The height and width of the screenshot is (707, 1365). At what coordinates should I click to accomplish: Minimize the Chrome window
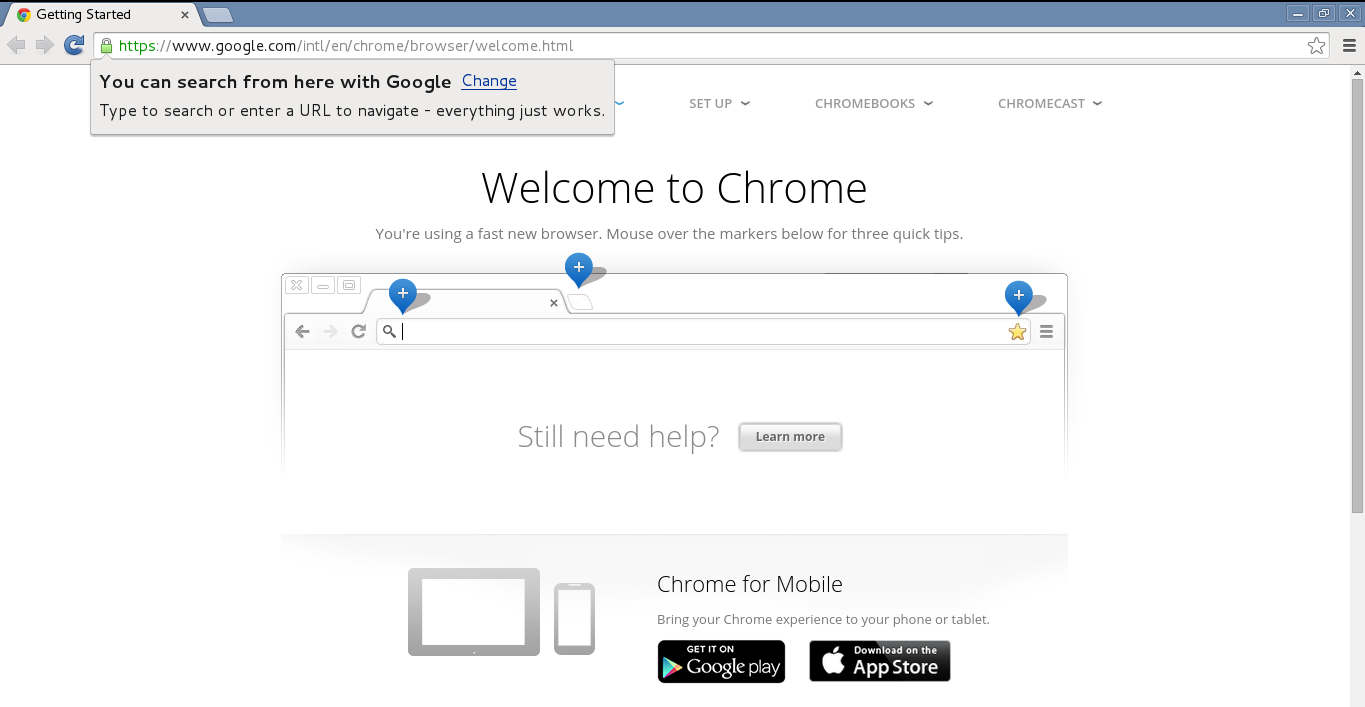point(1298,13)
